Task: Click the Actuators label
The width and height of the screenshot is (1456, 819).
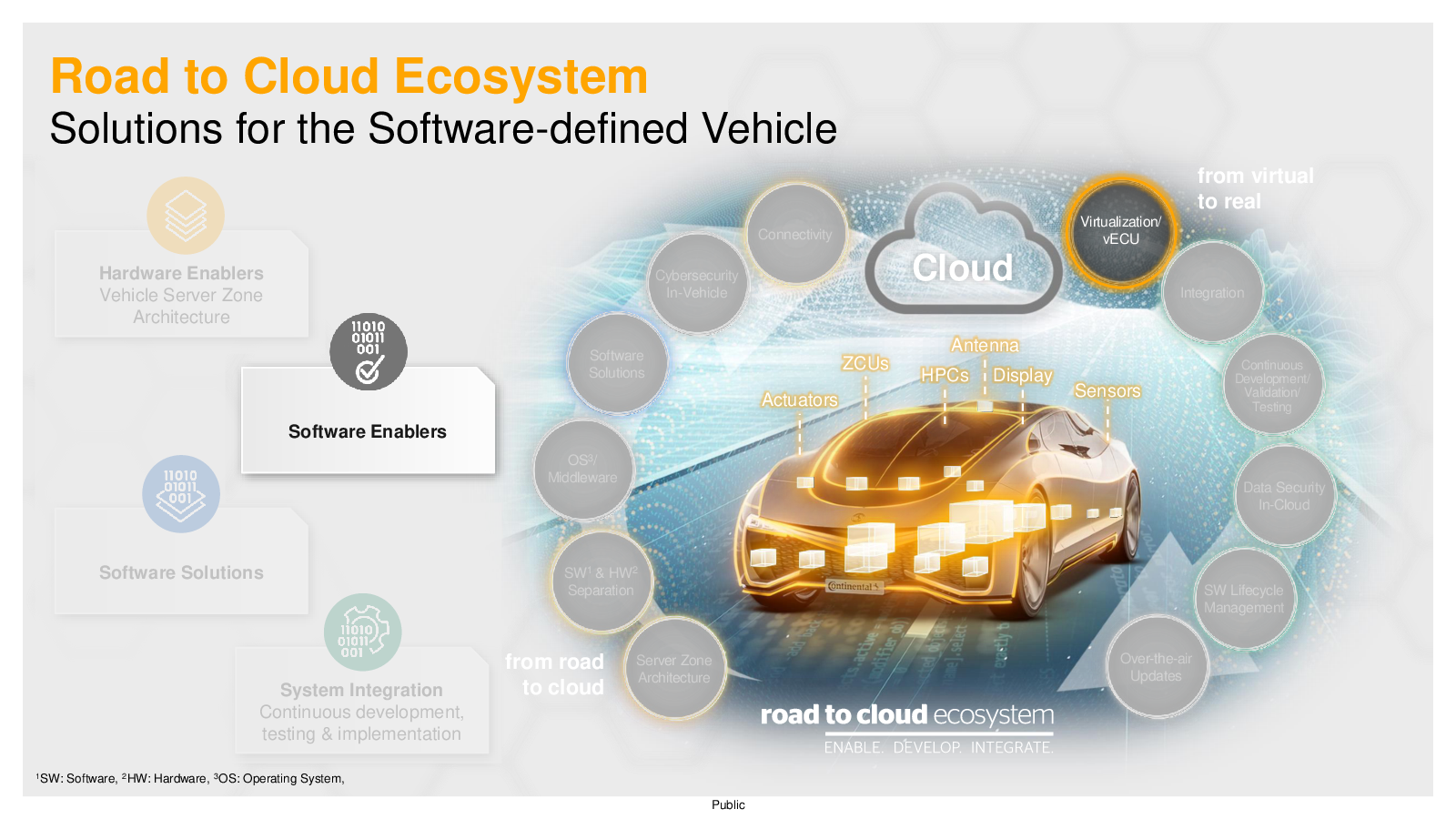Action: pyautogui.click(x=800, y=399)
